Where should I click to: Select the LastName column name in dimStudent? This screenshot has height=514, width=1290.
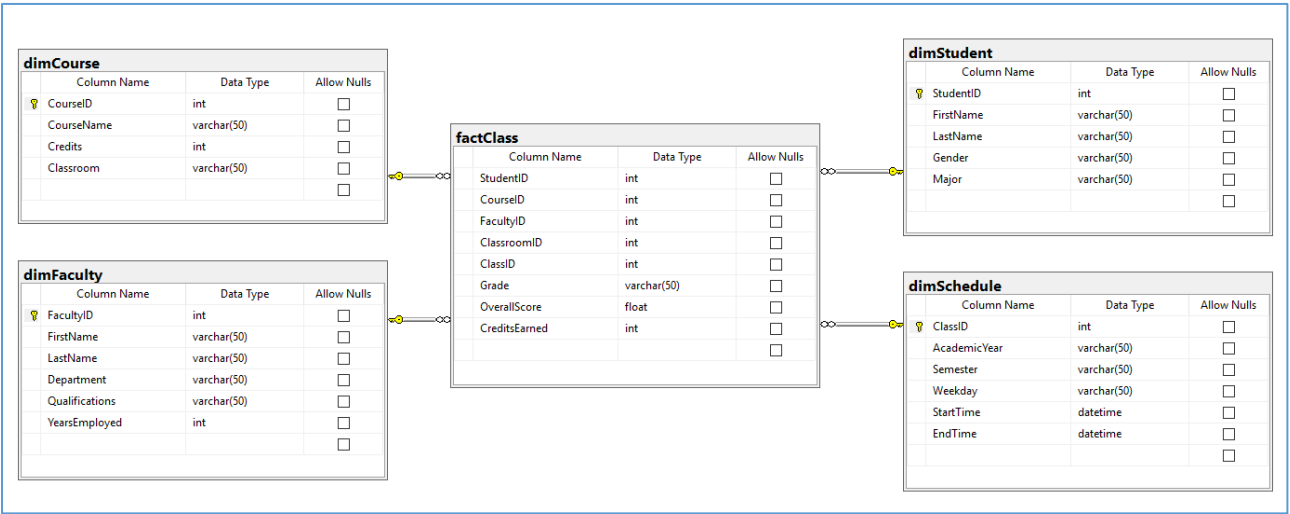pos(957,137)
